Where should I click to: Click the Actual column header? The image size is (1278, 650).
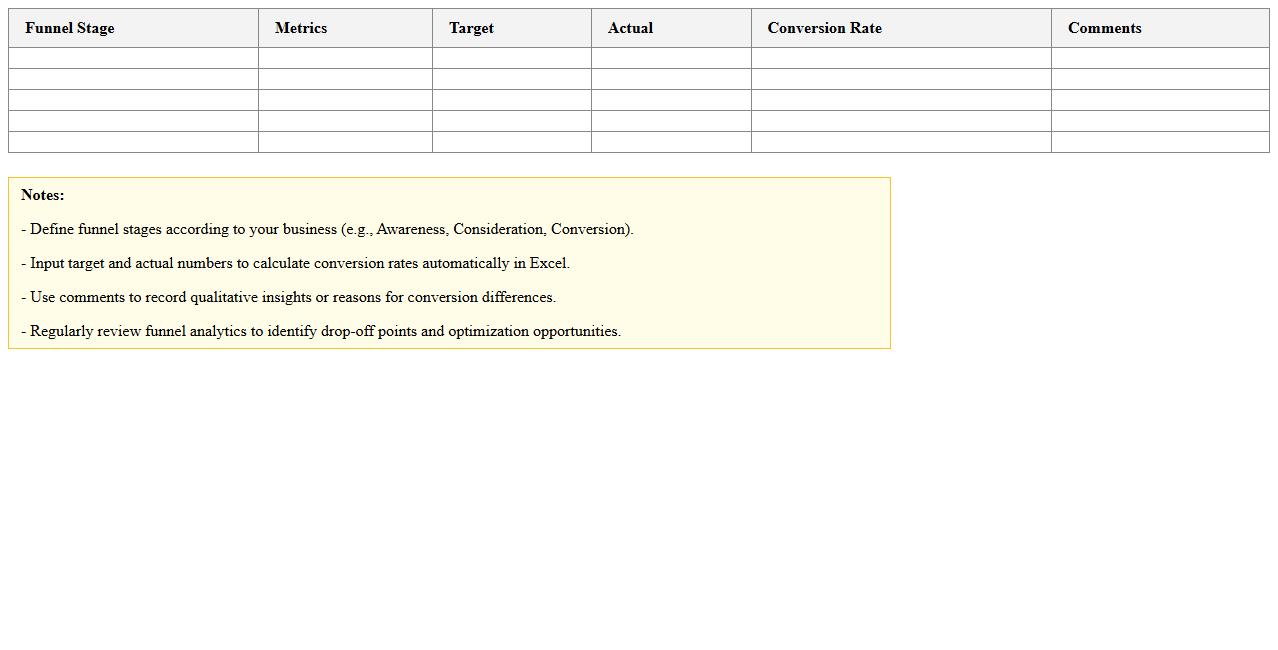(630, 28)
